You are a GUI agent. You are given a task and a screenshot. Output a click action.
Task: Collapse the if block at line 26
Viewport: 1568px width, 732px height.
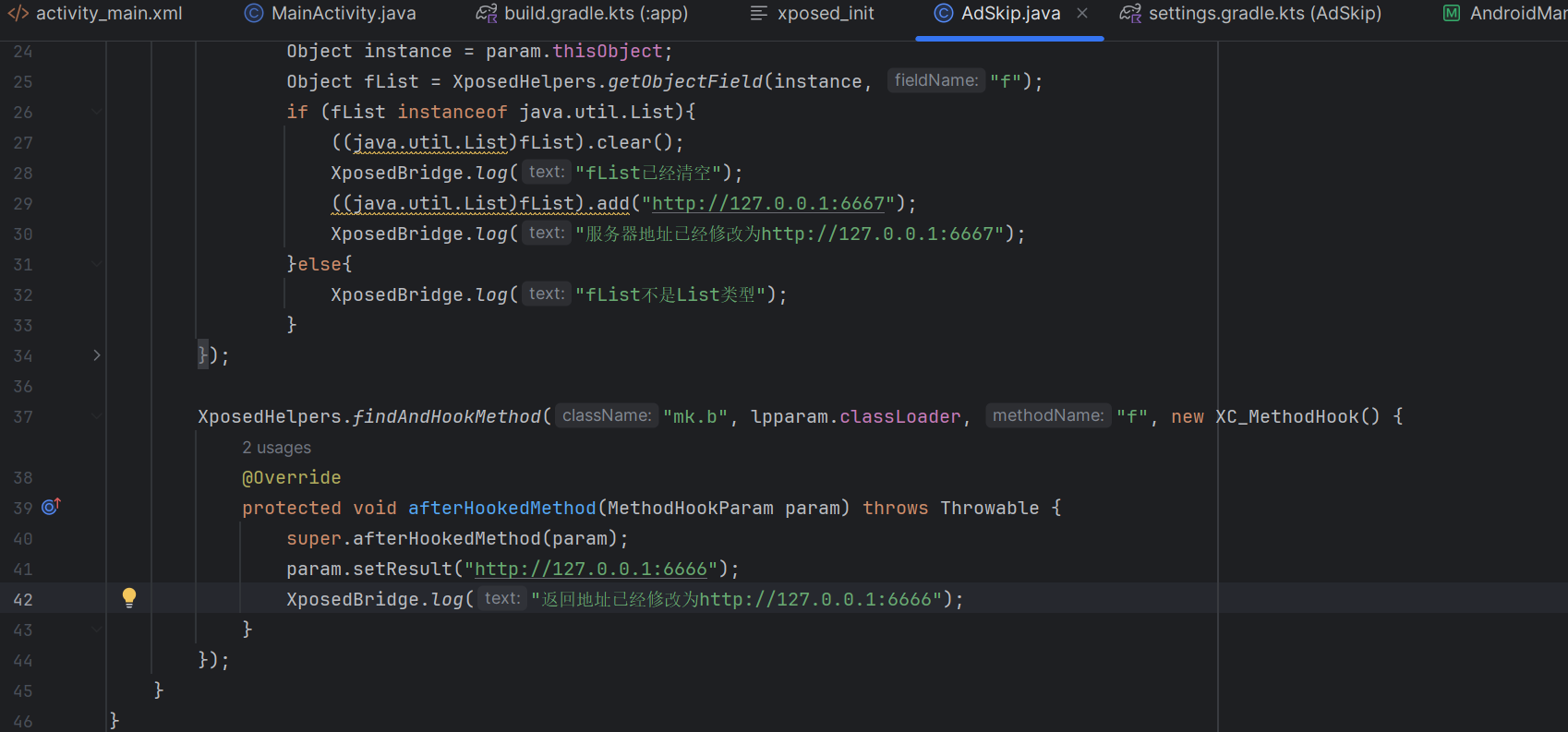tap(97, 112)
